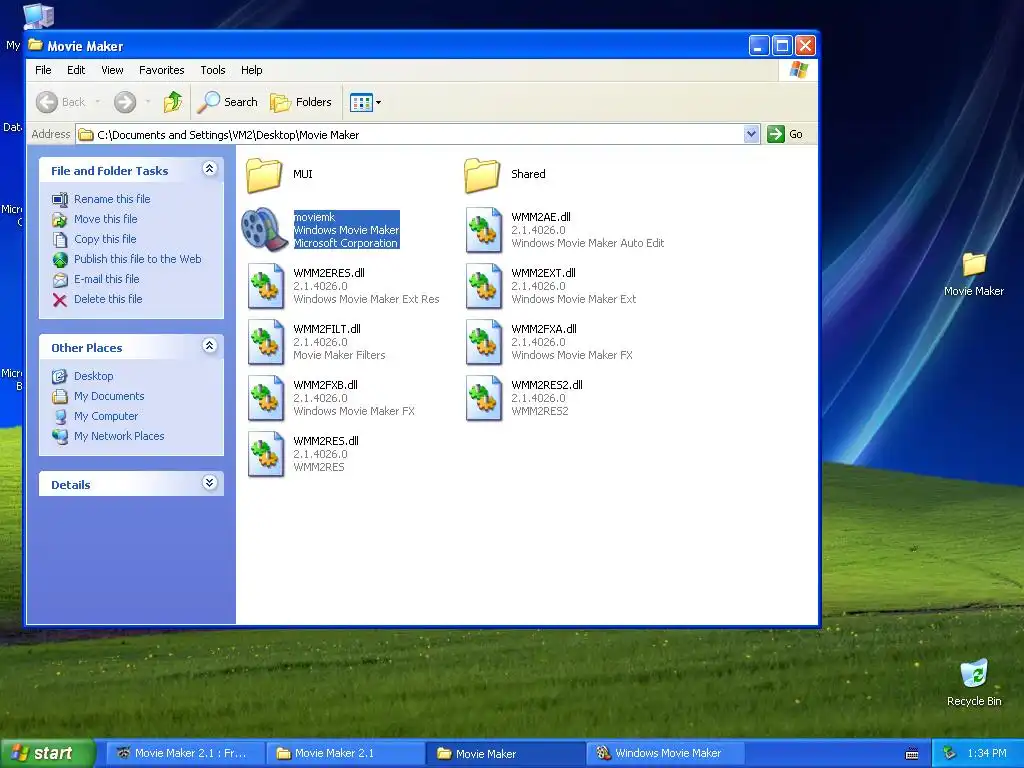Click the Movie Maker folder taskbar item

[505, 753]
